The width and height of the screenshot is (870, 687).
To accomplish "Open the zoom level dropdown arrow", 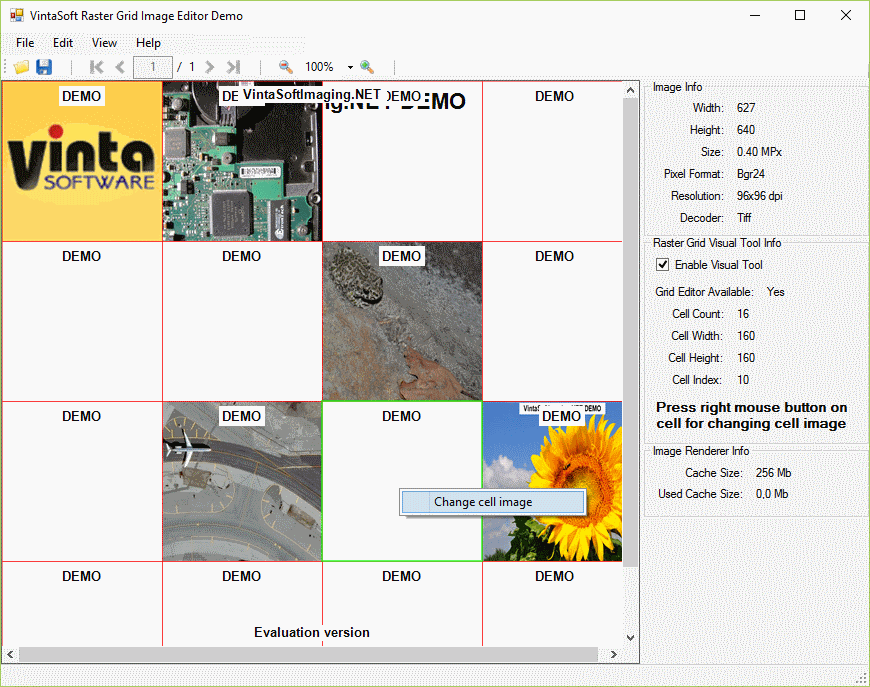I will 350,67.
